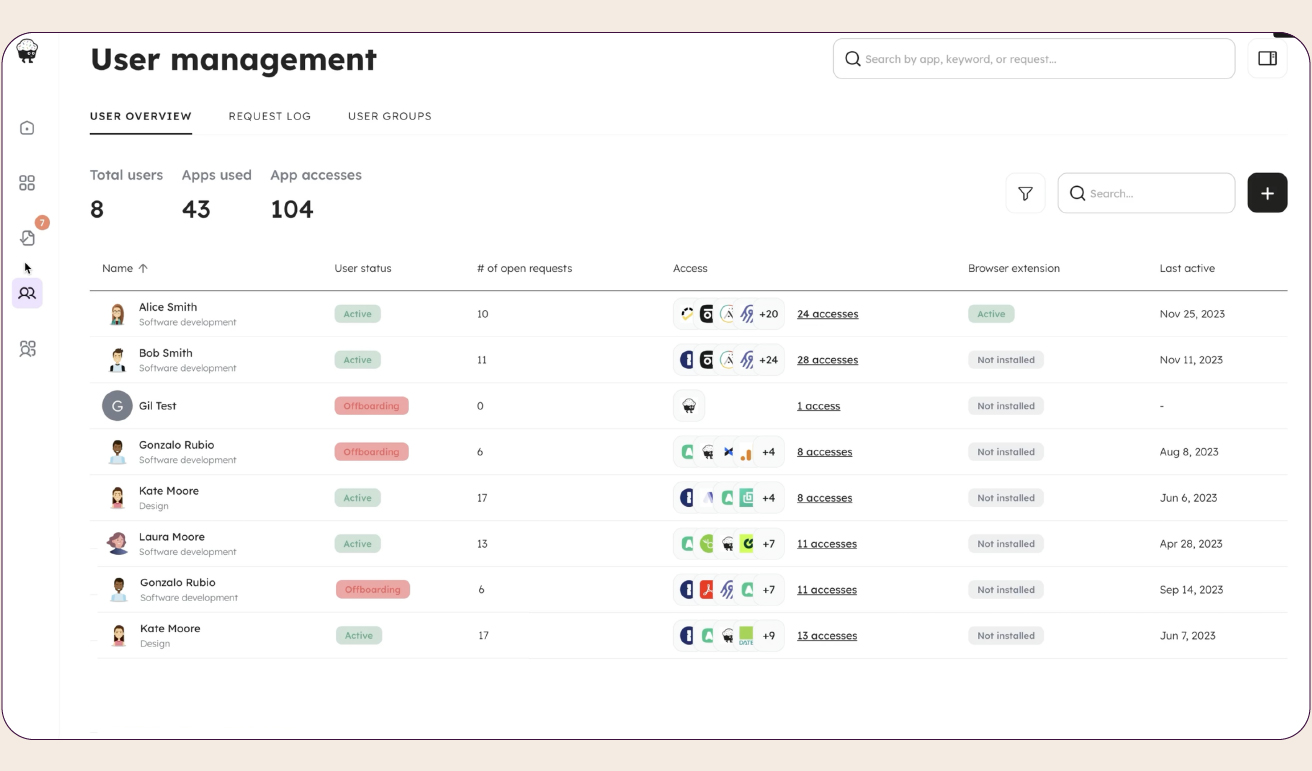Click Gil Test's G avatar
This screenshot has width=1312, height=771.
[x=117, y=406]
